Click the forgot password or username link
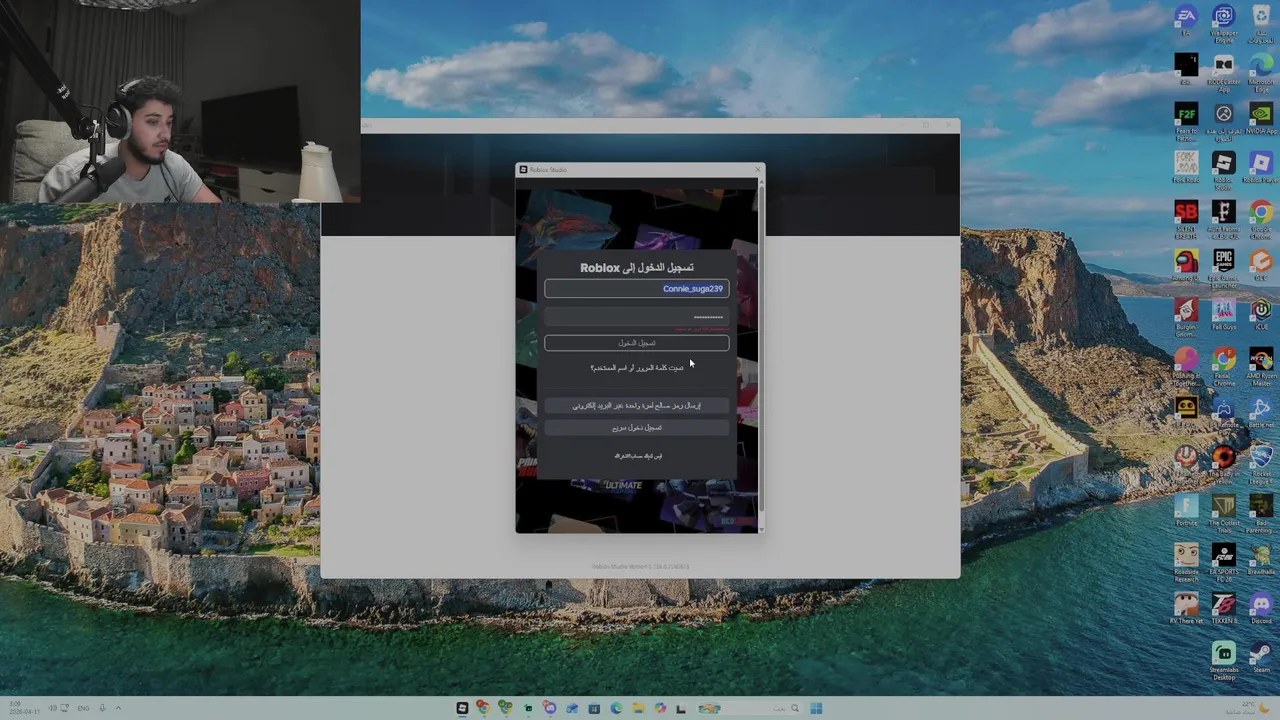 637,368
